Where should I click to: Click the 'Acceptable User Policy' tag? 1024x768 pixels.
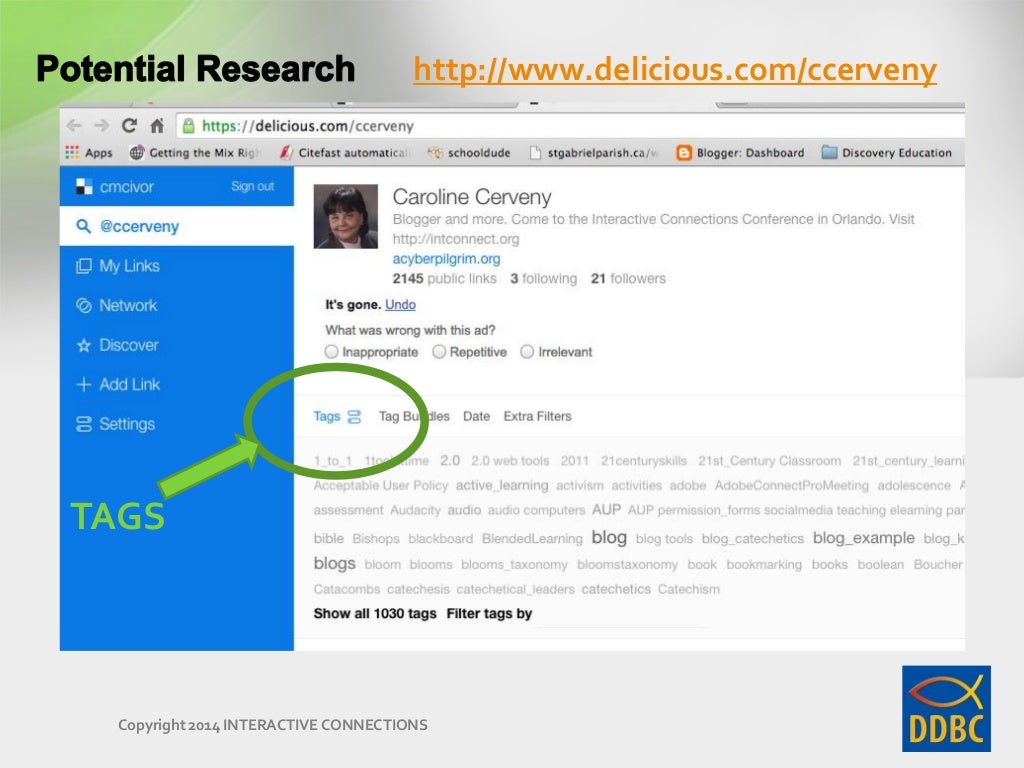point(381,486)
